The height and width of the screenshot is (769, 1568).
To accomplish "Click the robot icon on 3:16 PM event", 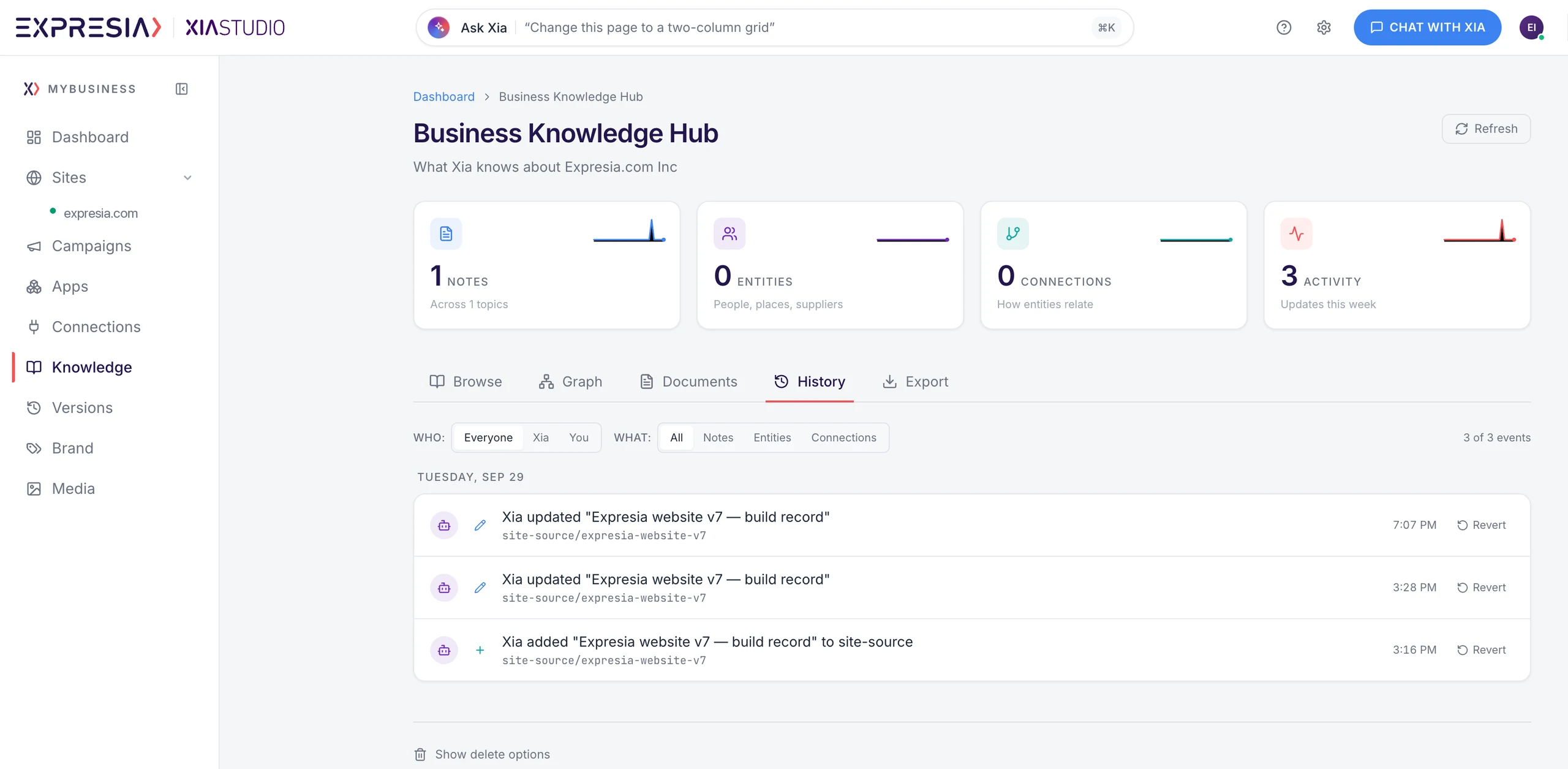I will [444, 650].
